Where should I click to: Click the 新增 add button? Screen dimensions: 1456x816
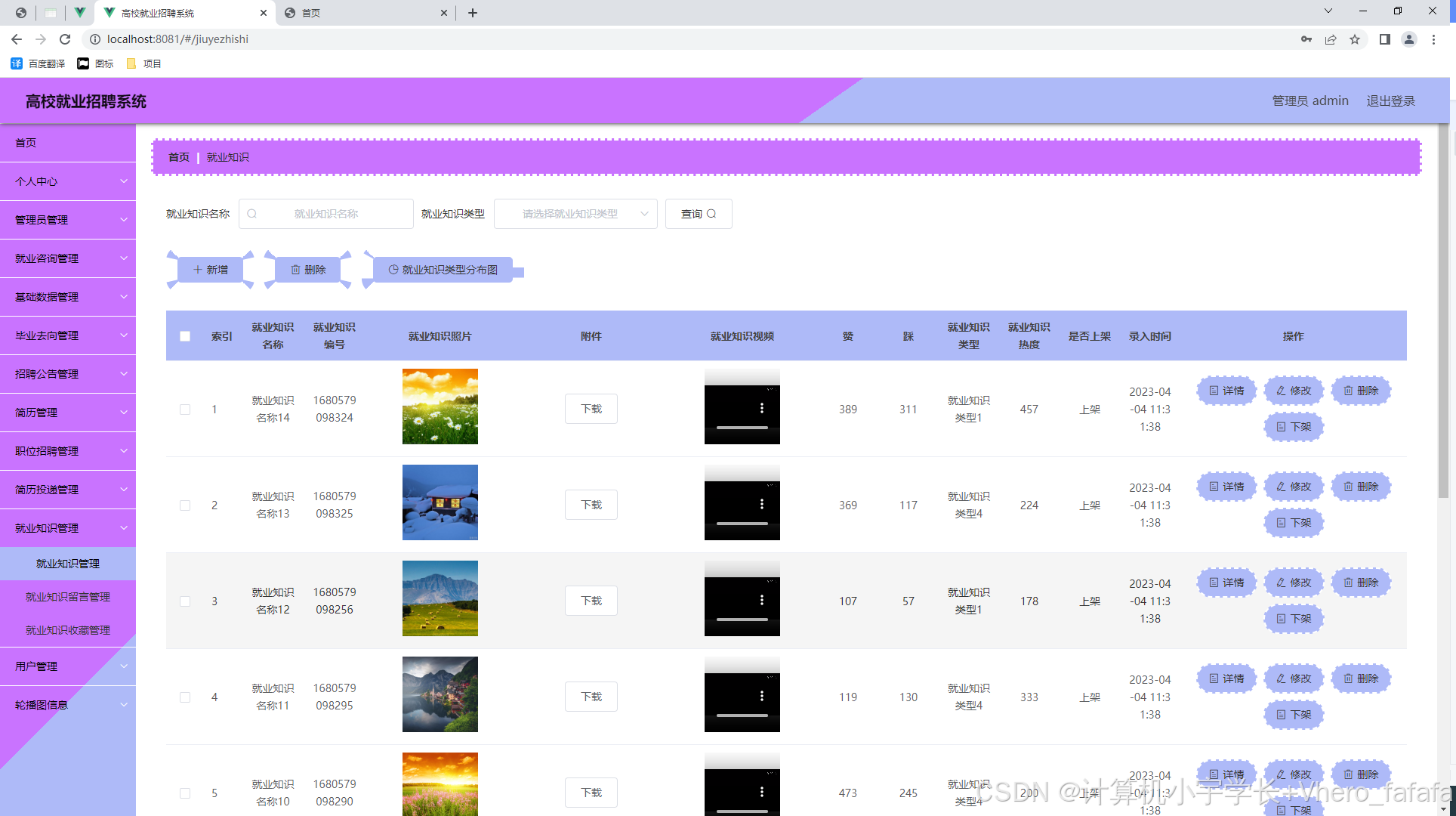[x=210, y=270]
